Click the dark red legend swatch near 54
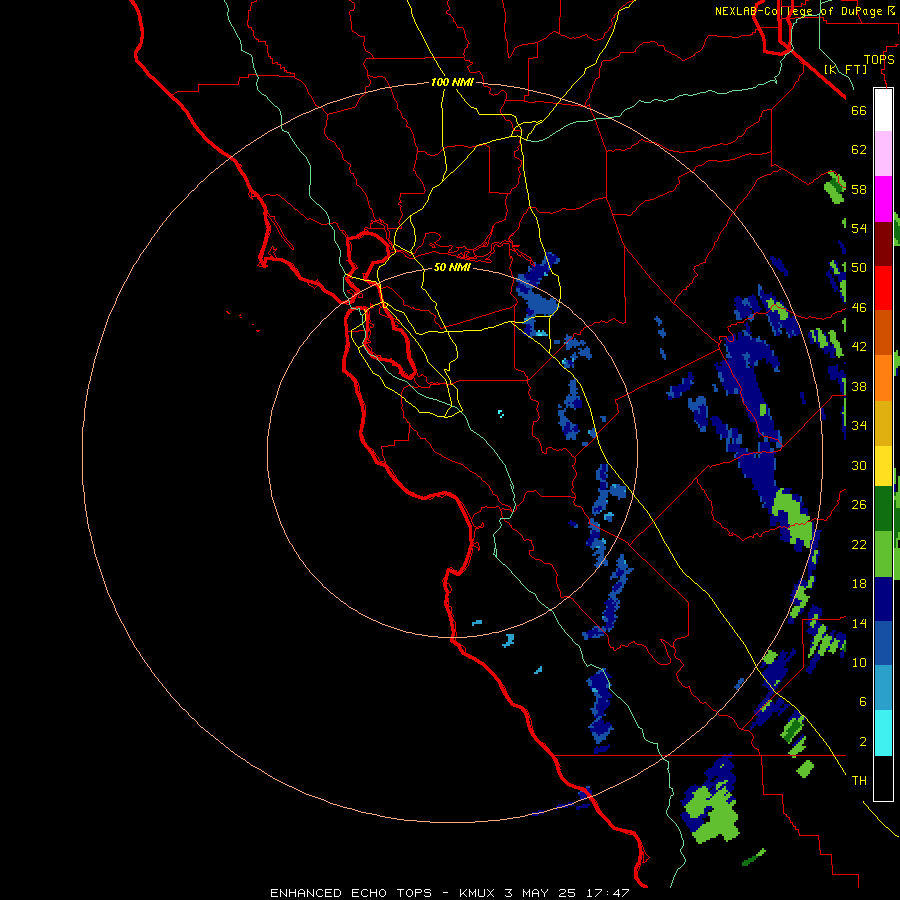Viewport: 900px width, 900px height. 883,243
